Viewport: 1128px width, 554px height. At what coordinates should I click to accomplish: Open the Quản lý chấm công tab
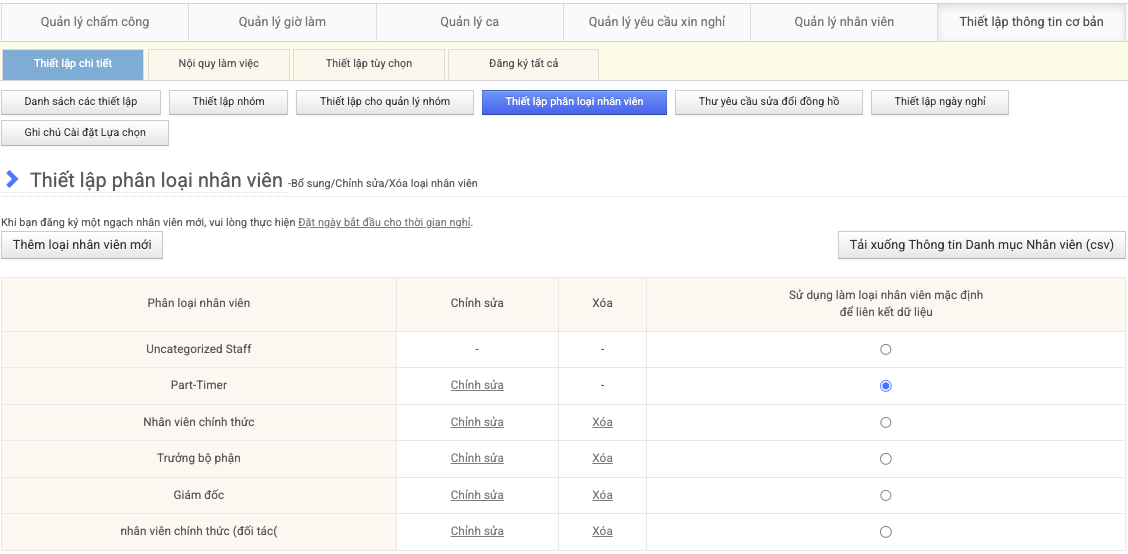(95, 22)
